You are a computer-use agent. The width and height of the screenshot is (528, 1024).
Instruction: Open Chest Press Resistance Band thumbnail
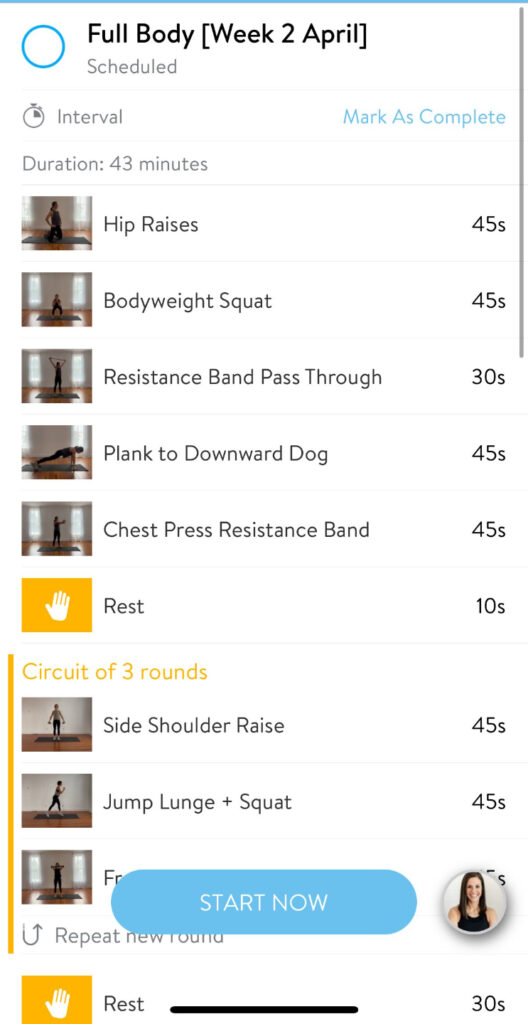[x=57, y=529]
